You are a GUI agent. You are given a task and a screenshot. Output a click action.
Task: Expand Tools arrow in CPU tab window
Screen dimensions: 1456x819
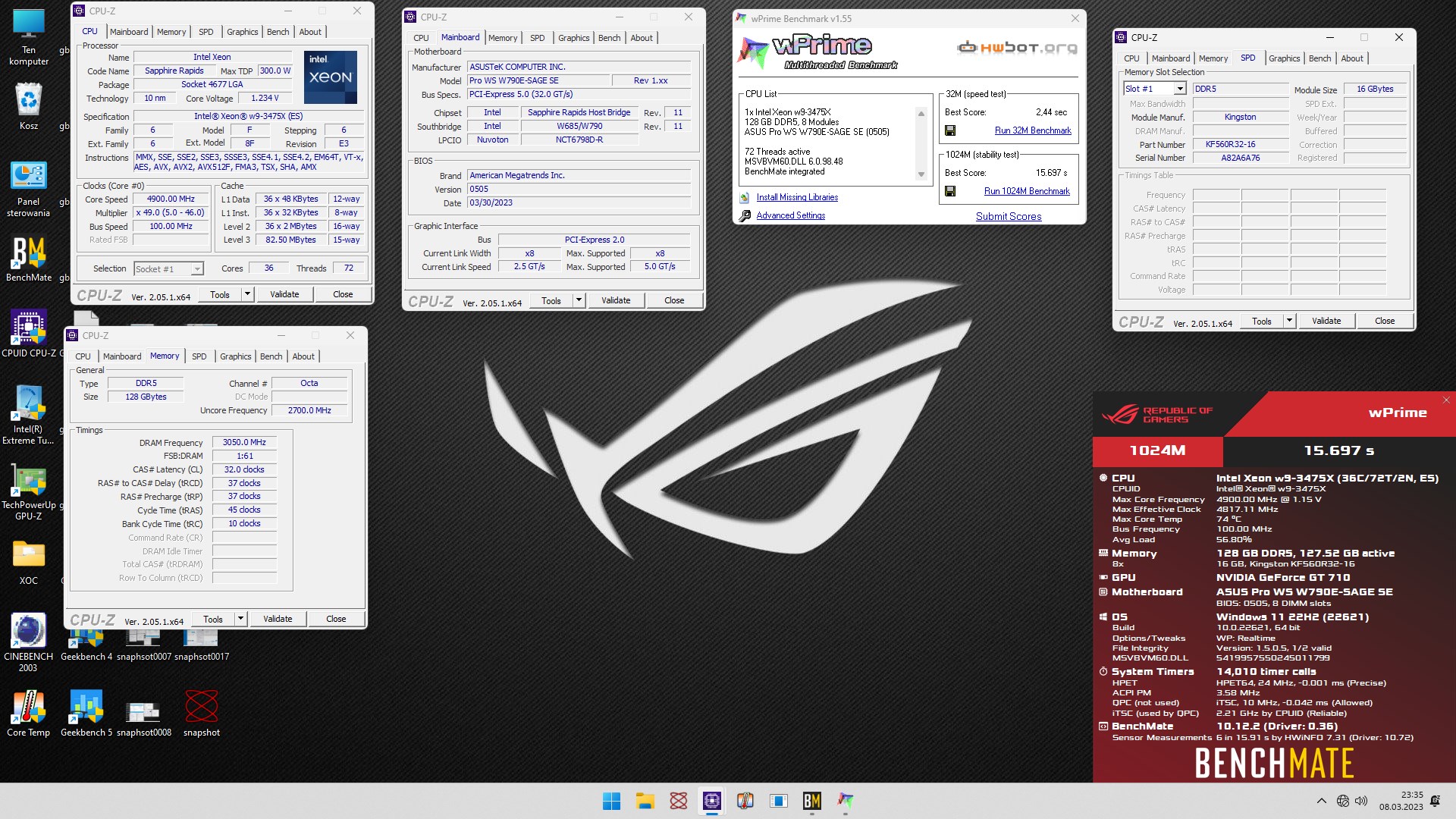(x=247, y=294)
